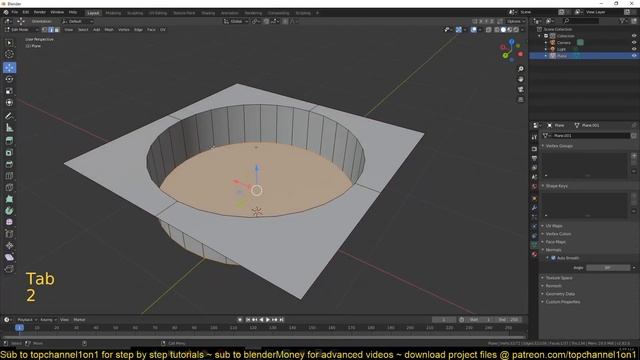Activate the Move tool
Viewport: 640px width, 360px height.
(9, 67)
